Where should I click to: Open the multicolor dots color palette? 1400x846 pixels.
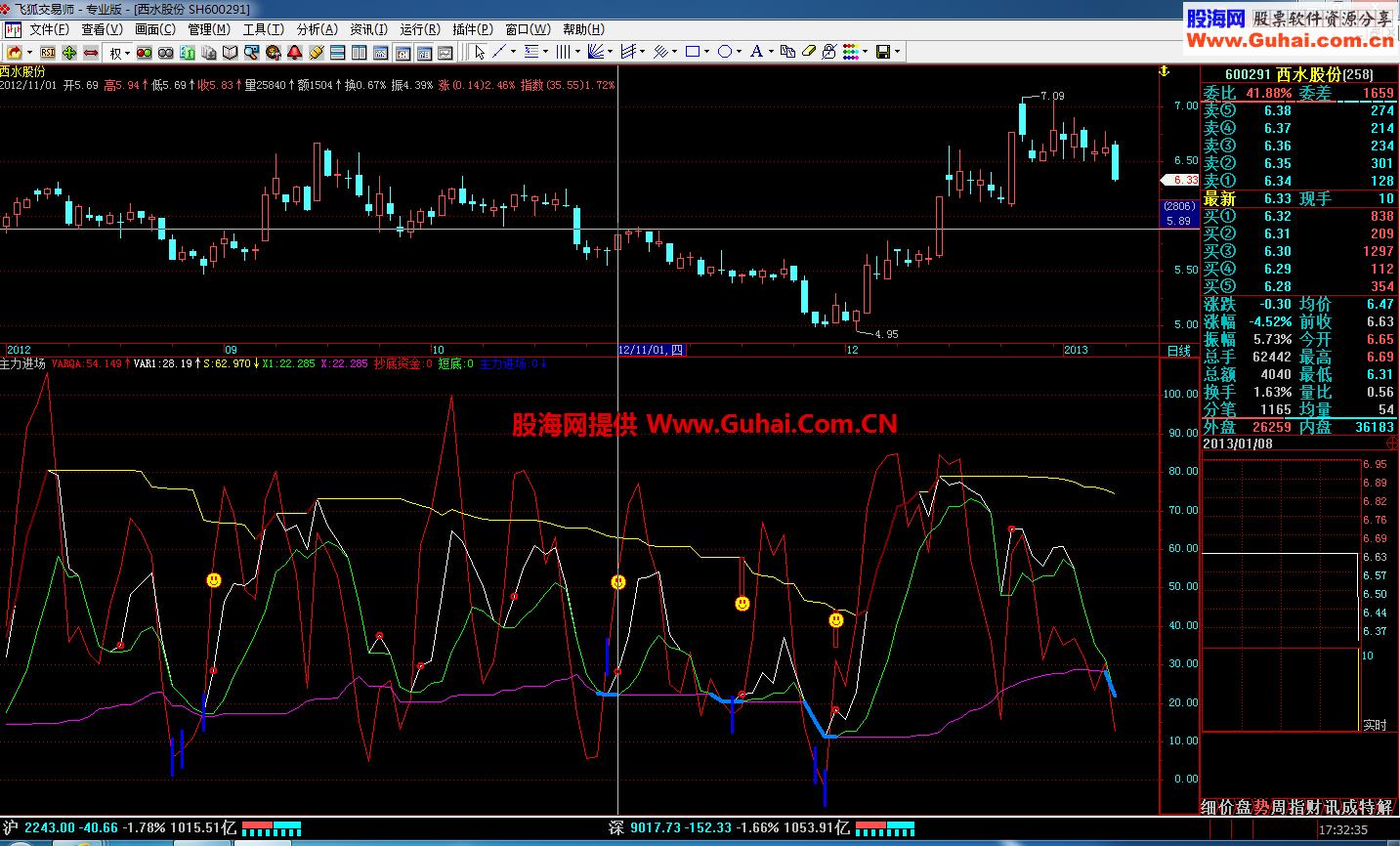850,52
